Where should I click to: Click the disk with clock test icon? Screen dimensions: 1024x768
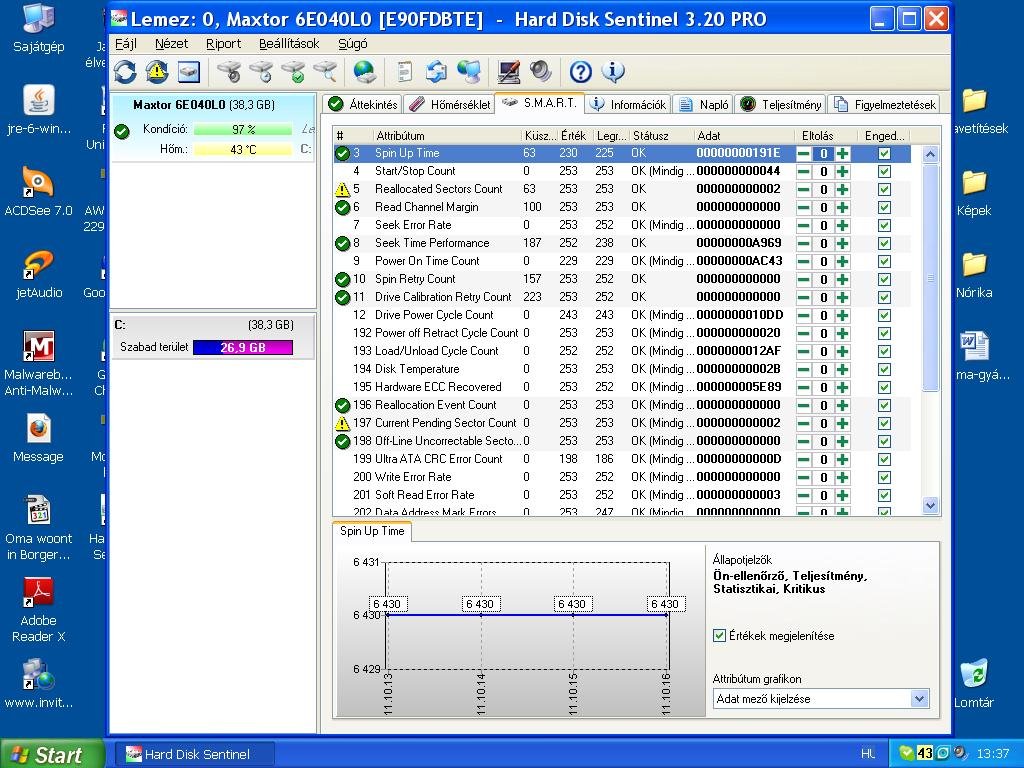click(261, 72)
